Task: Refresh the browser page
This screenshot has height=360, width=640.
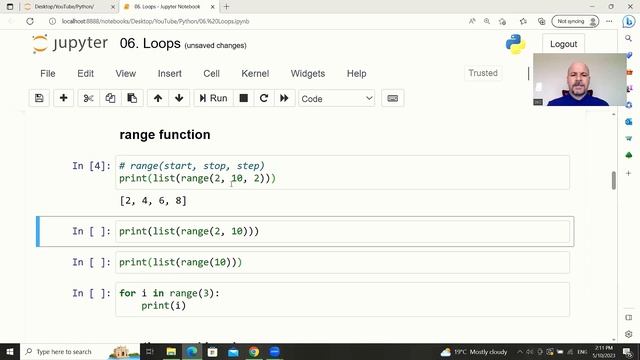Action: [x=30, y=21]
